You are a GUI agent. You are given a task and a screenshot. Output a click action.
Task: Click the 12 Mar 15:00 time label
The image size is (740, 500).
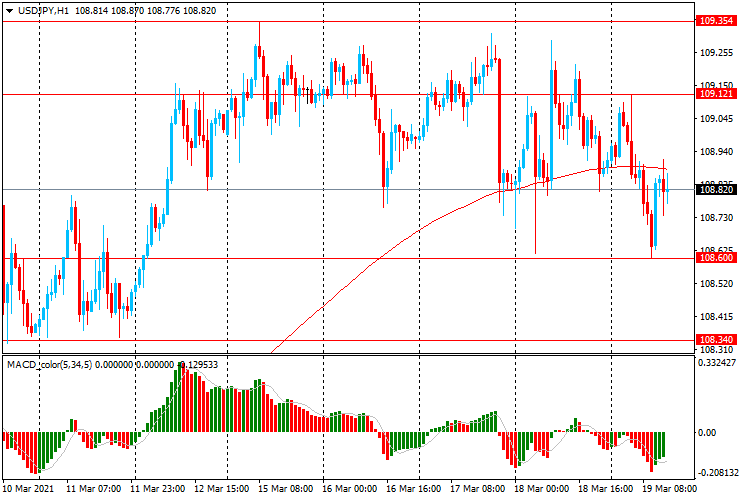[x=222, y=489]
